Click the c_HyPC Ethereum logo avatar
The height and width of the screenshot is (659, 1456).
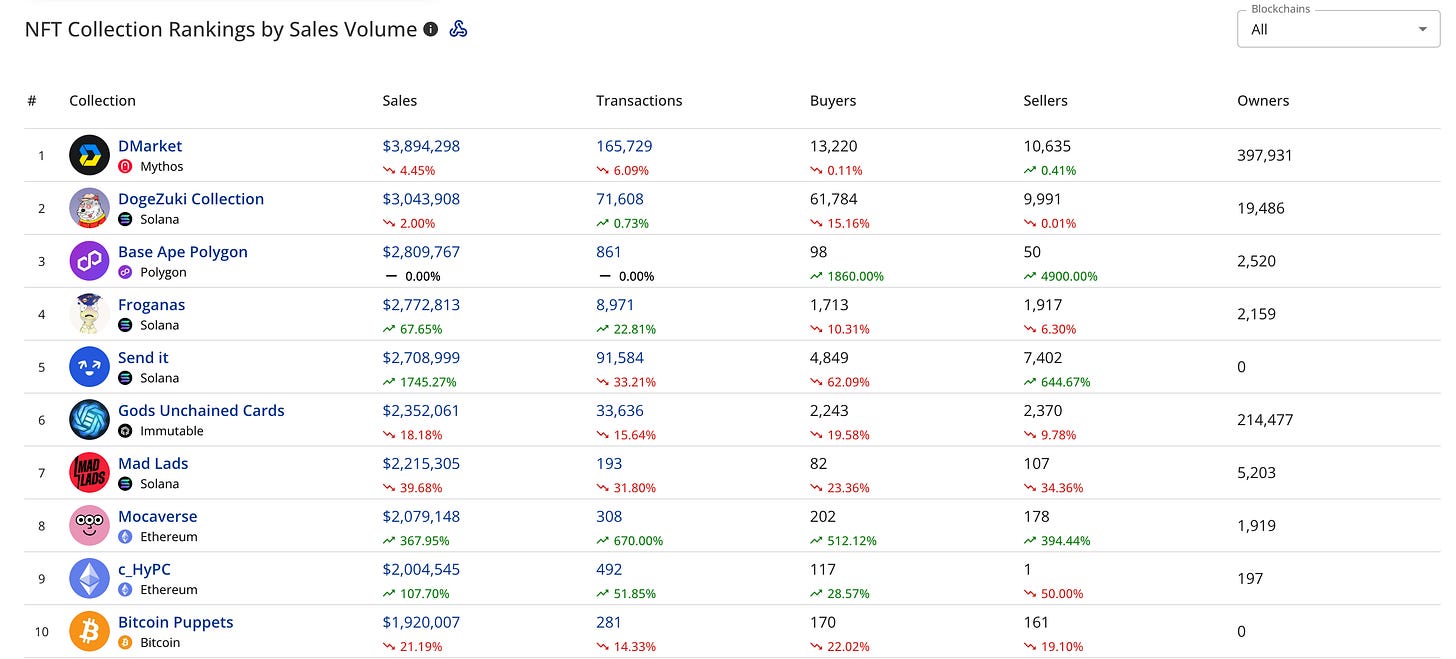[x=89, y=579]
